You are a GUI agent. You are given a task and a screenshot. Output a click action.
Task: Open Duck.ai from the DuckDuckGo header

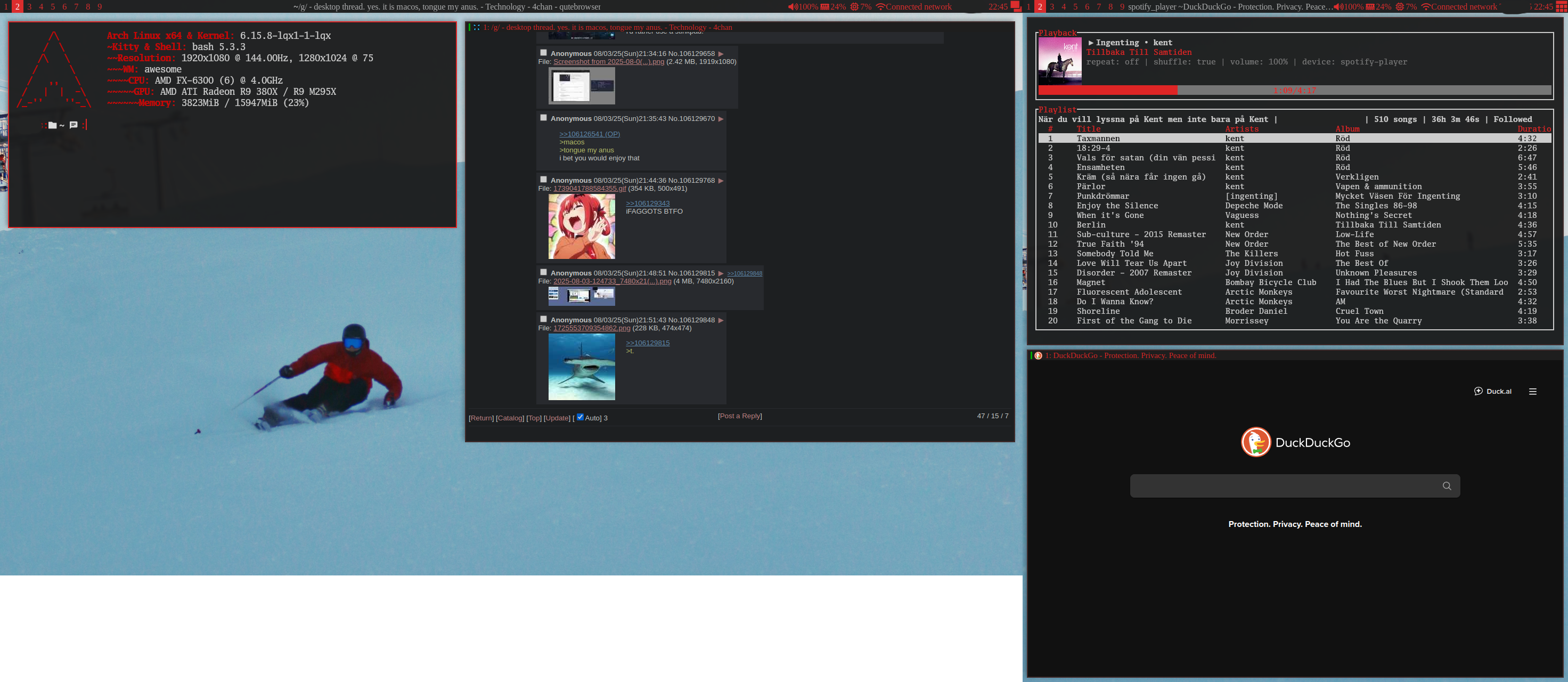pos(1492,392)
